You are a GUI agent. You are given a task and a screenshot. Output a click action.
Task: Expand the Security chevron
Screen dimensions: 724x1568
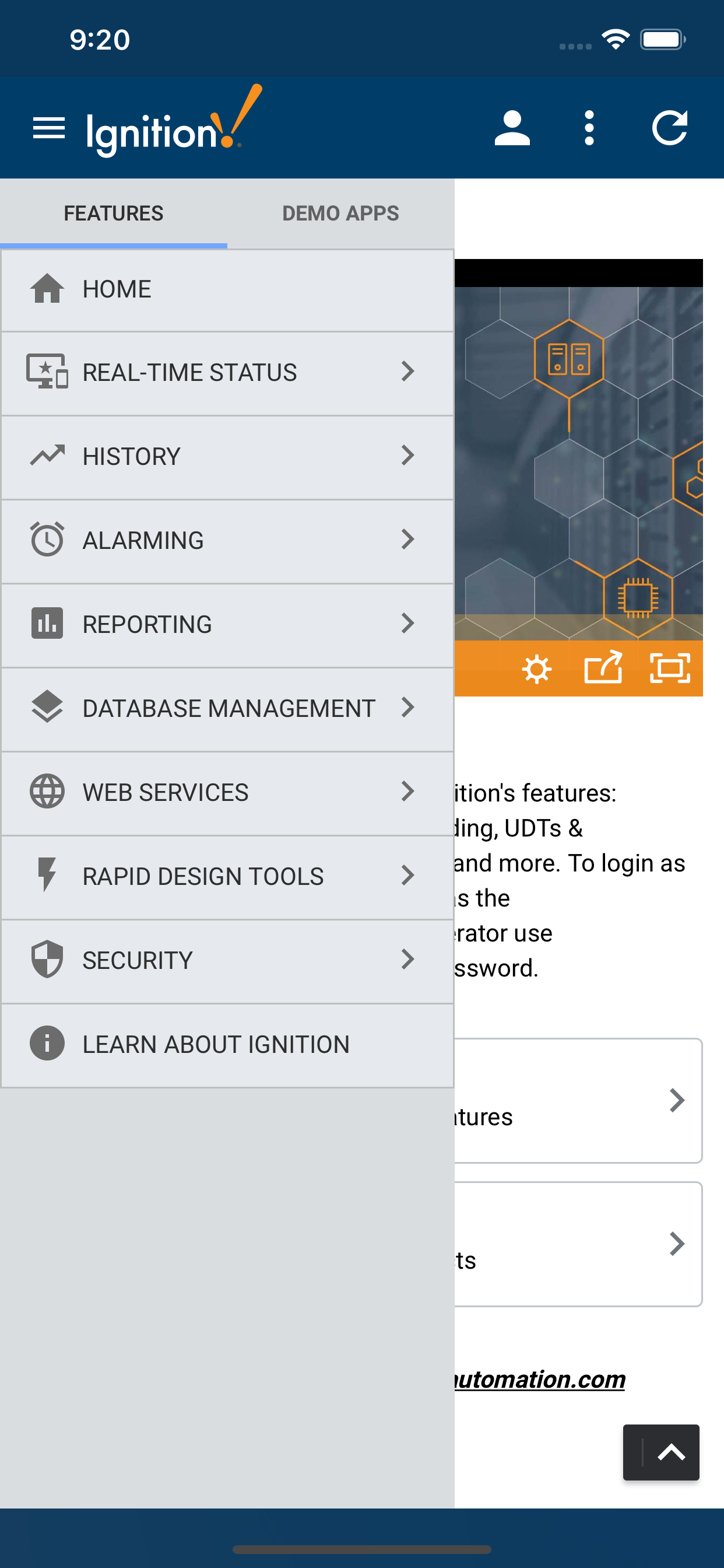pos(407,960)
